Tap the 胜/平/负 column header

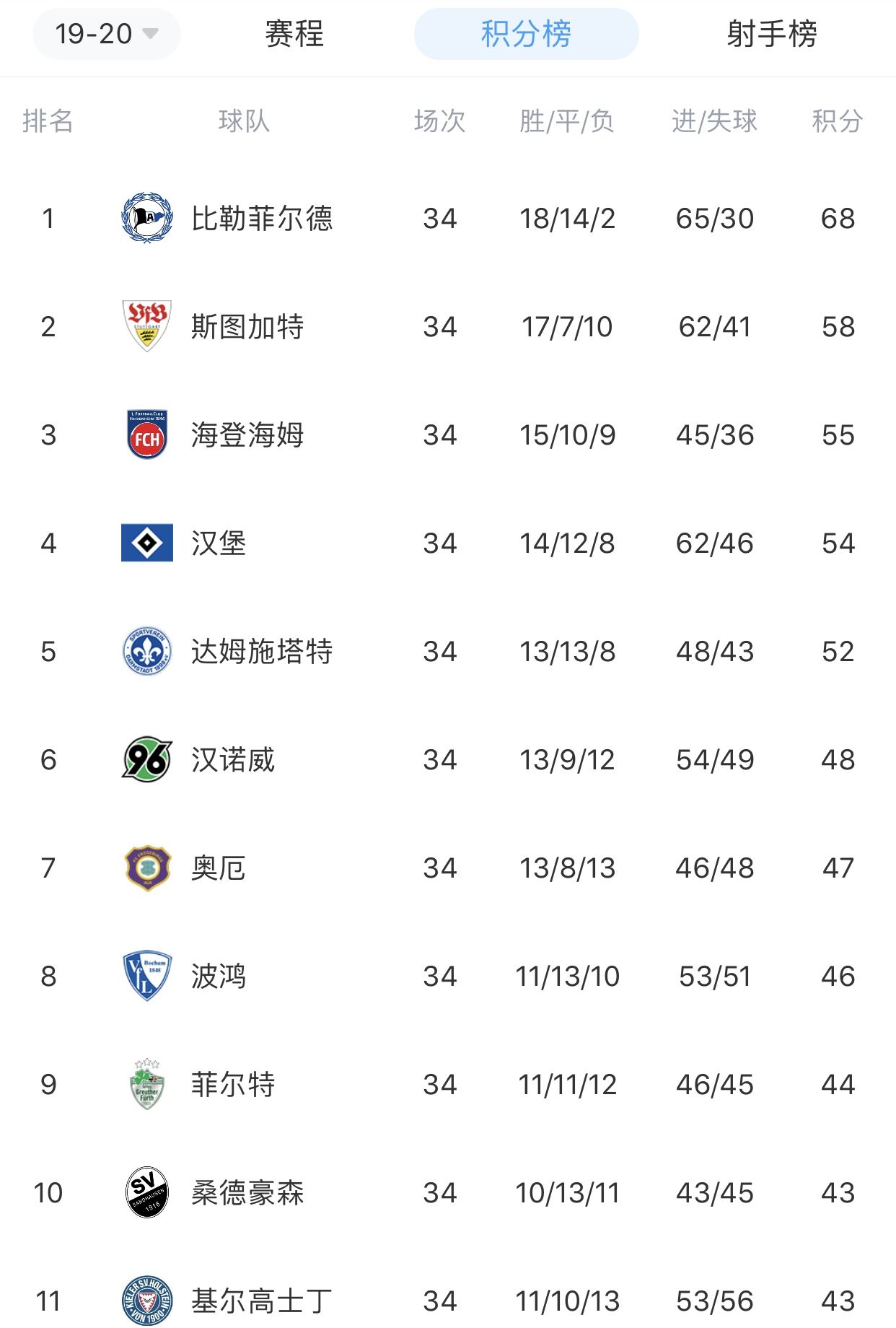click(567, 121)
